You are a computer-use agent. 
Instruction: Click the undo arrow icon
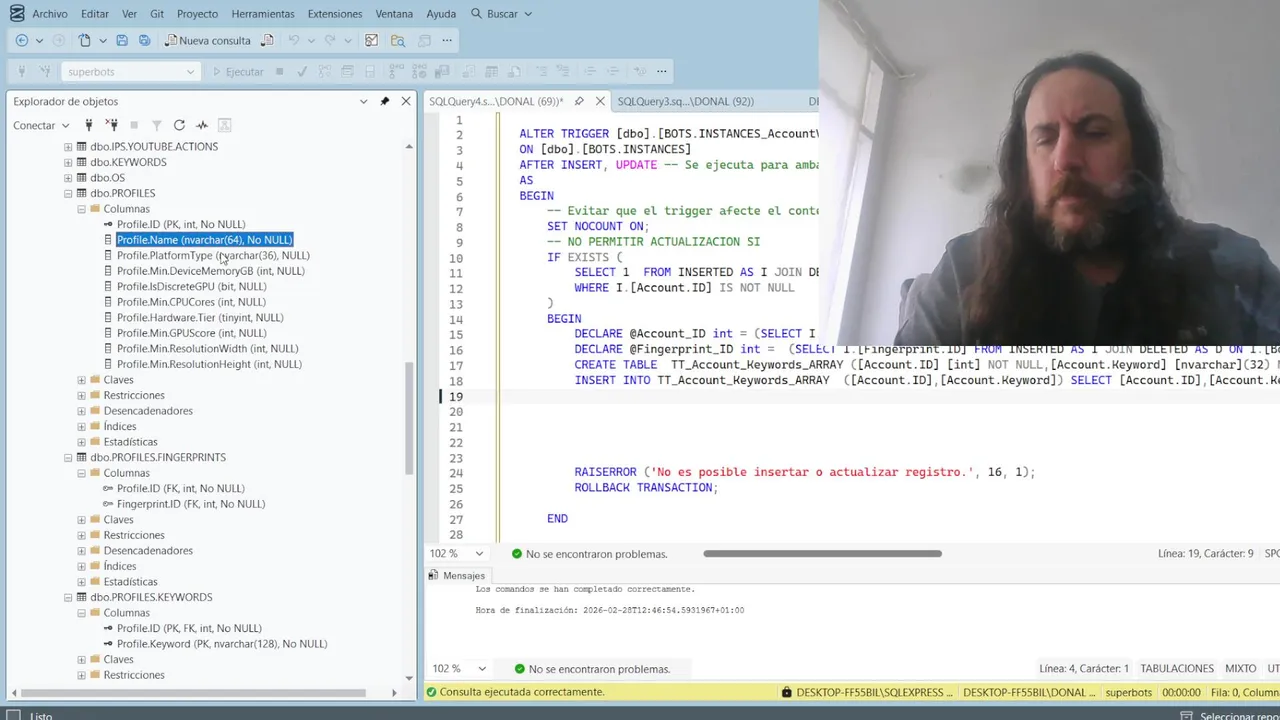[x=294, y=40]
